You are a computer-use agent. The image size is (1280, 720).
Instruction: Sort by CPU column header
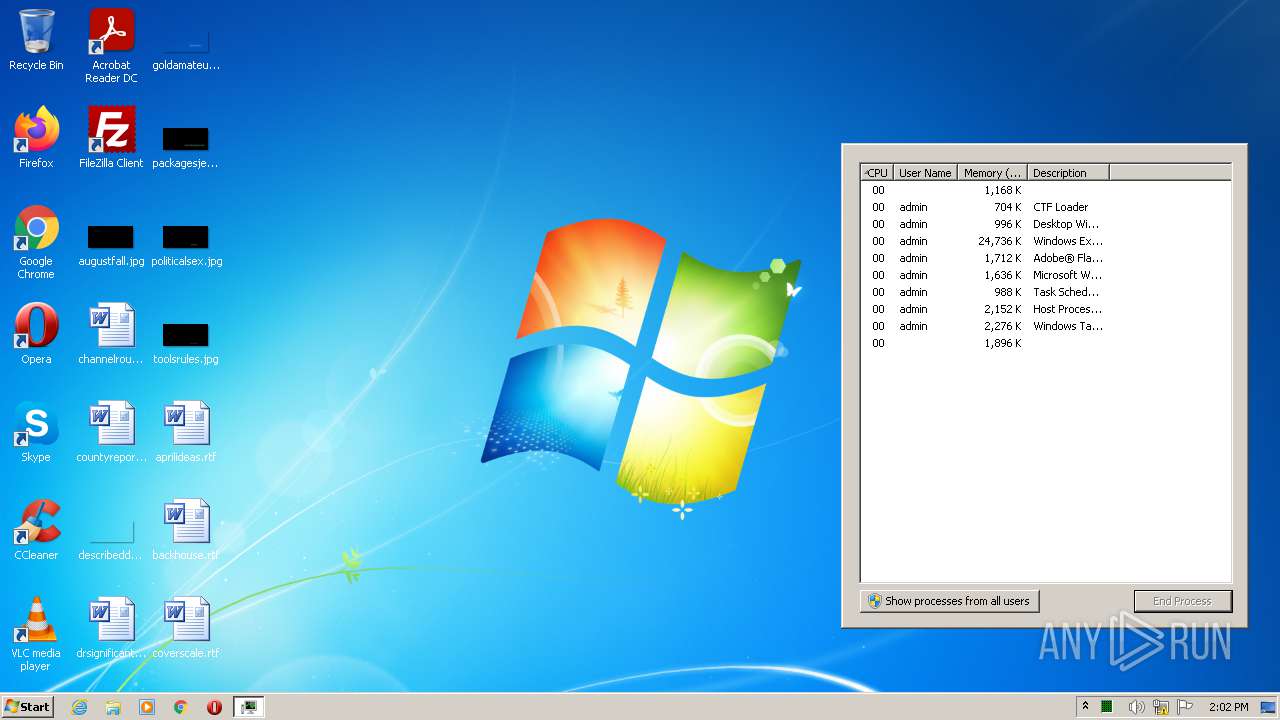pyautogui.click(x=877, y=173)
